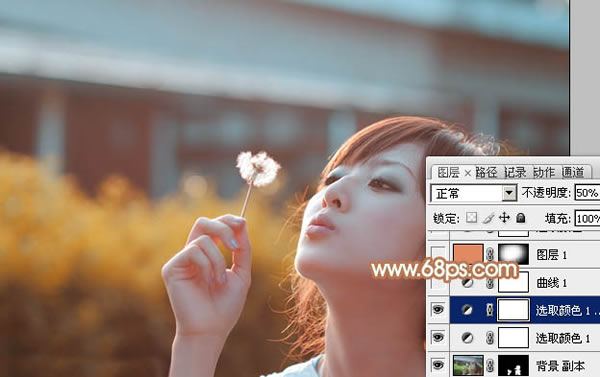
Task: Select the 曲线 1 layer name
Action: 551,283
